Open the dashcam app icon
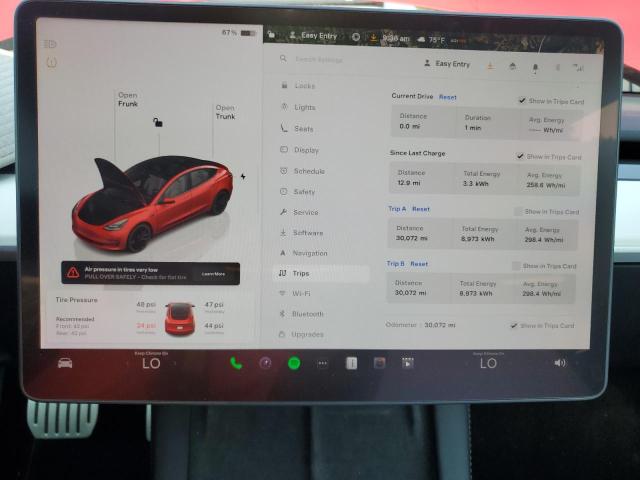 (380, 363)
